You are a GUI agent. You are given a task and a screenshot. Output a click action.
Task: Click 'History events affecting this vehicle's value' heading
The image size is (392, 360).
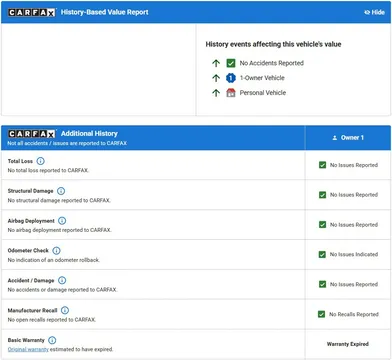click(273, 44)
